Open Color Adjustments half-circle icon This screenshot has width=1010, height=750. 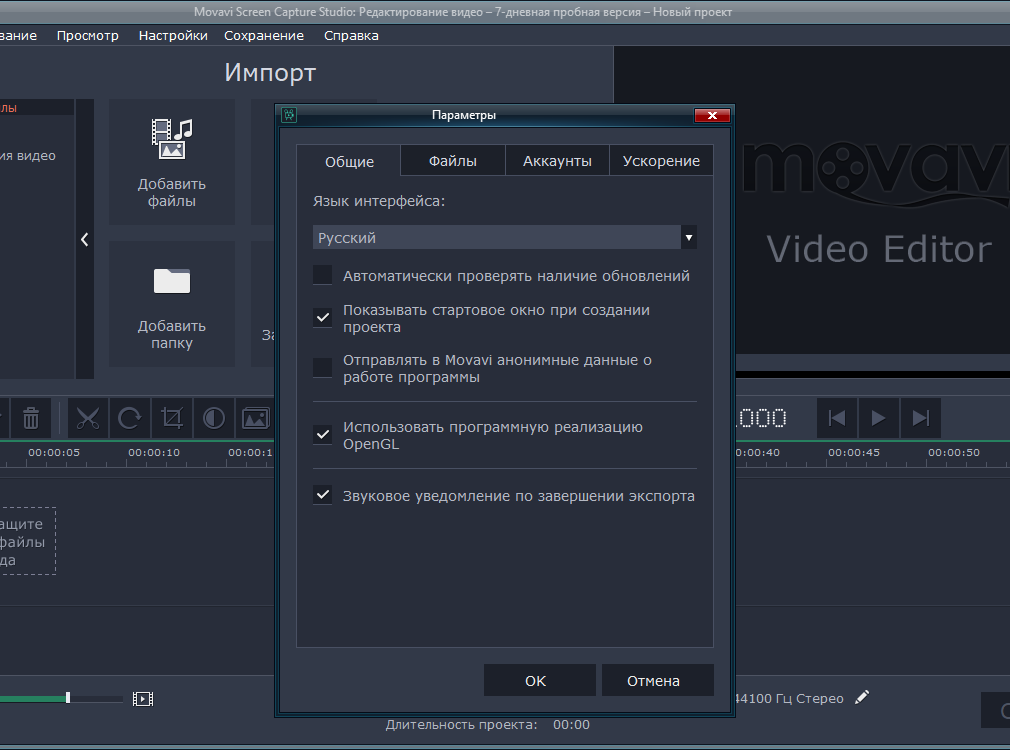click(x=214, y=418)
